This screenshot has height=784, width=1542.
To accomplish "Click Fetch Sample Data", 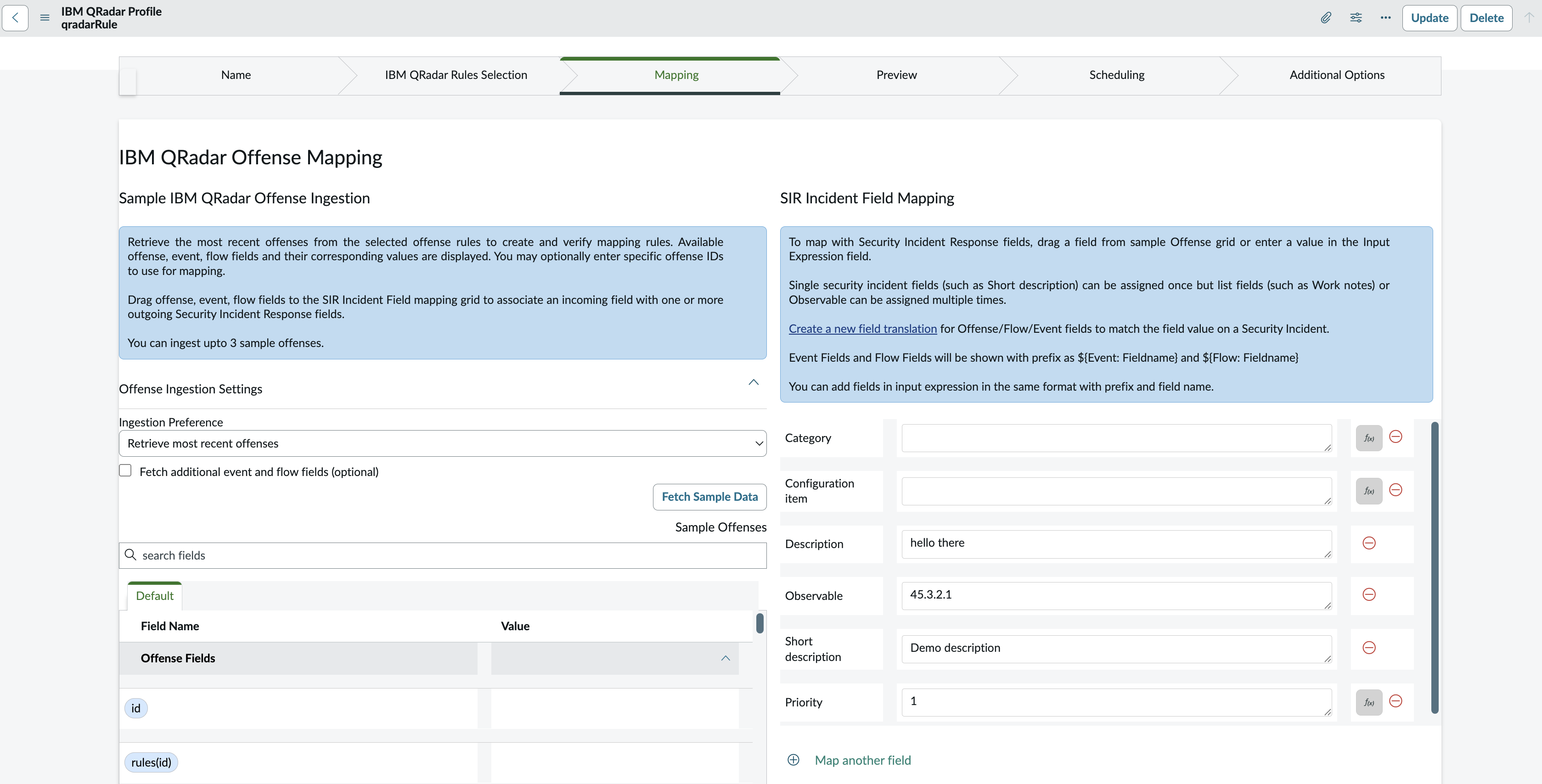I will 709,497.
